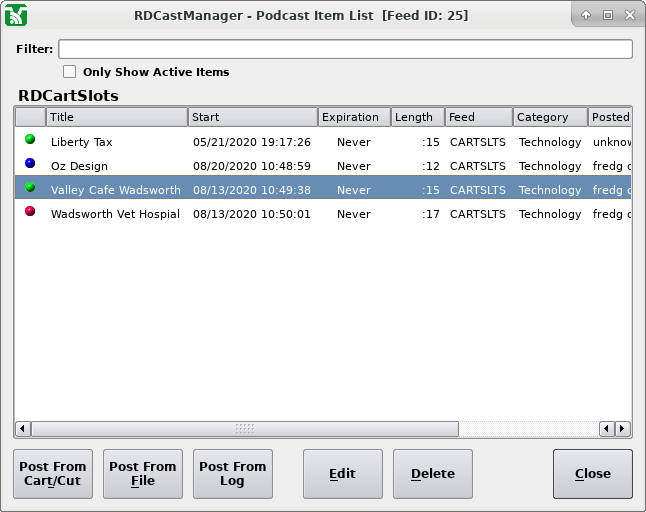The image size is (646, 512).
Task: Close the window using the title bar X
Action: click(630, 15)
